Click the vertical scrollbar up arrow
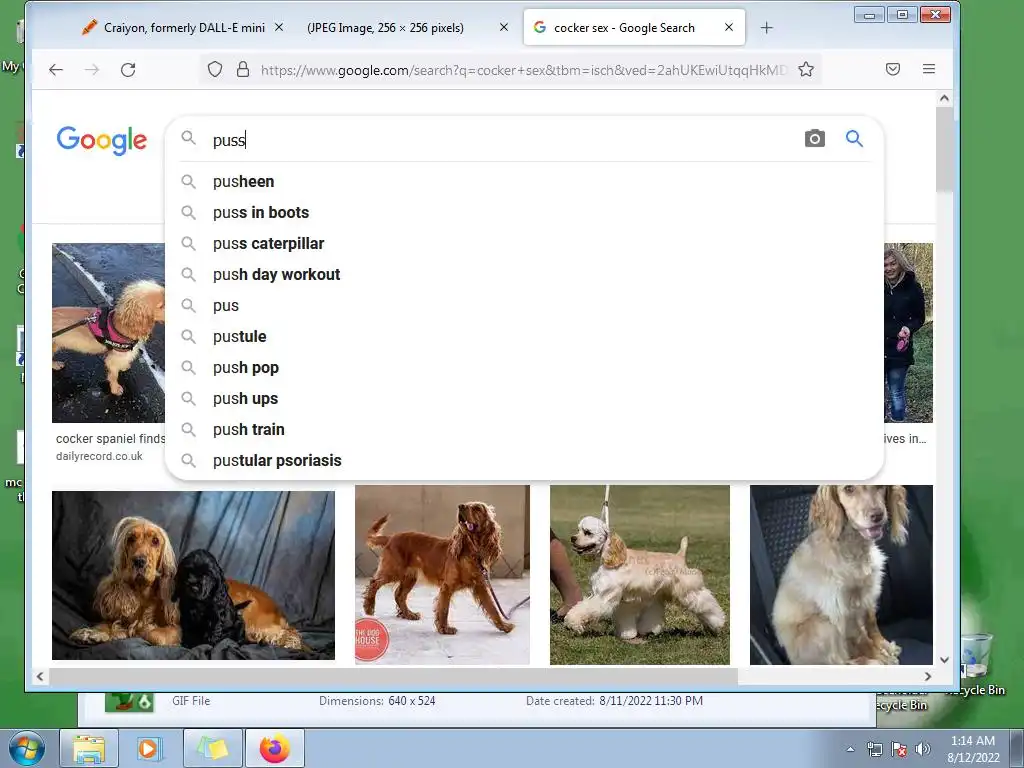 click(944, 99)
